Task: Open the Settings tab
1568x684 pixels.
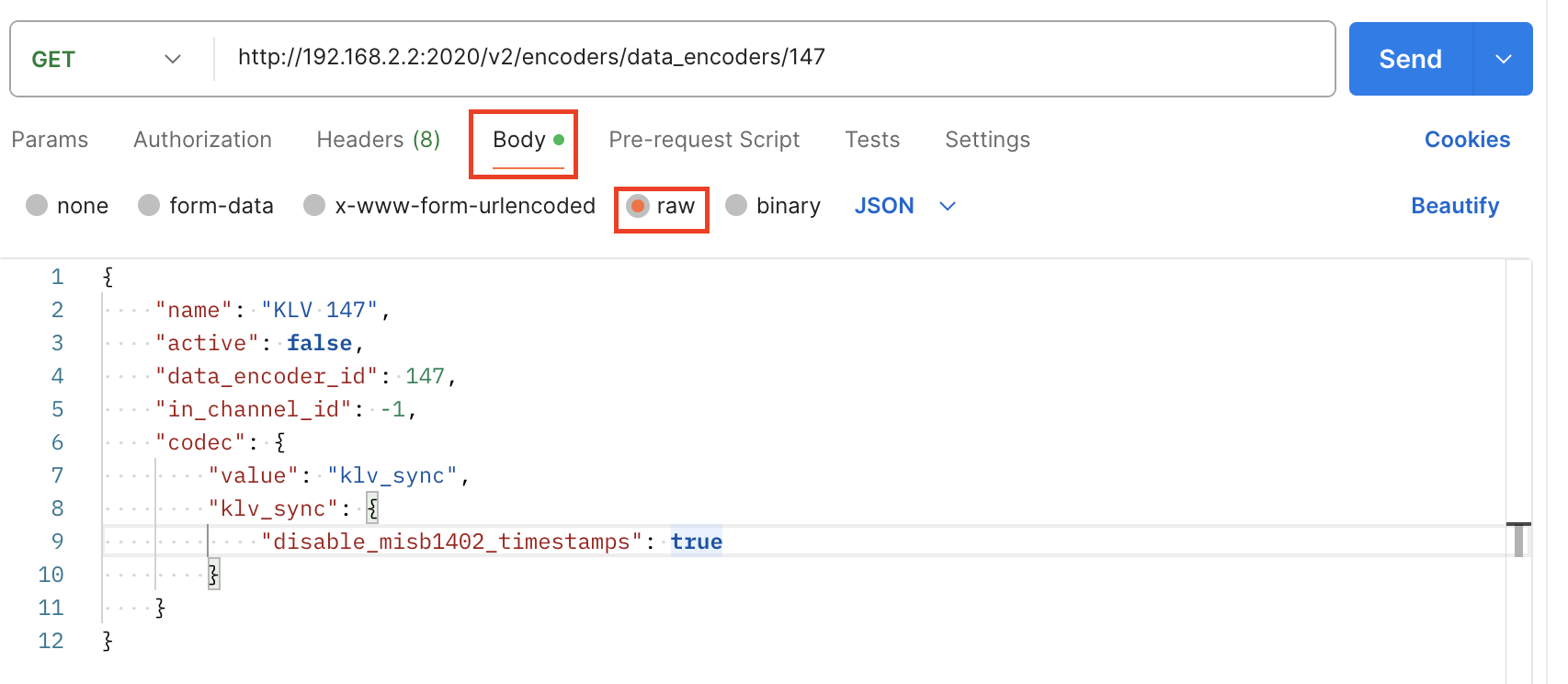Action: (987, 140)
